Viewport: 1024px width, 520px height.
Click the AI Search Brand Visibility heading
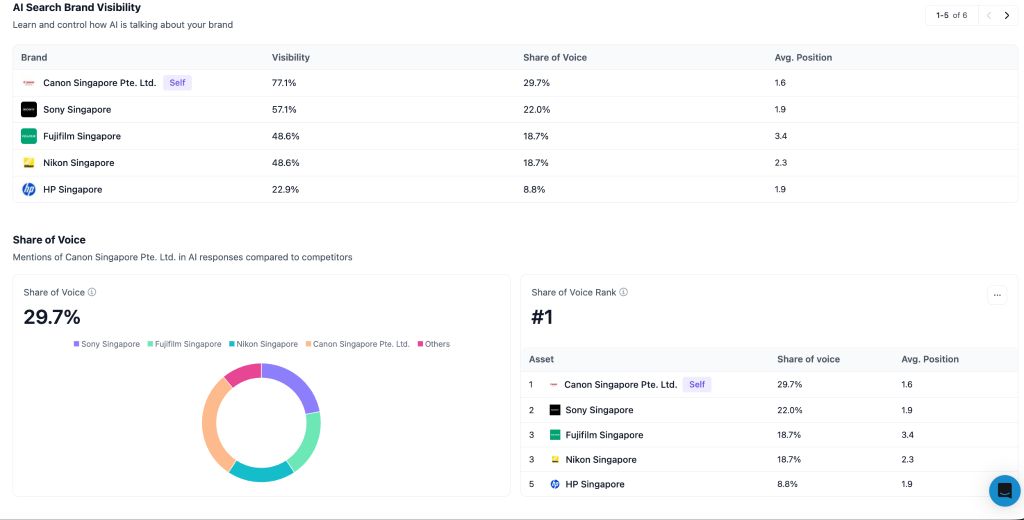coord(76,8)
